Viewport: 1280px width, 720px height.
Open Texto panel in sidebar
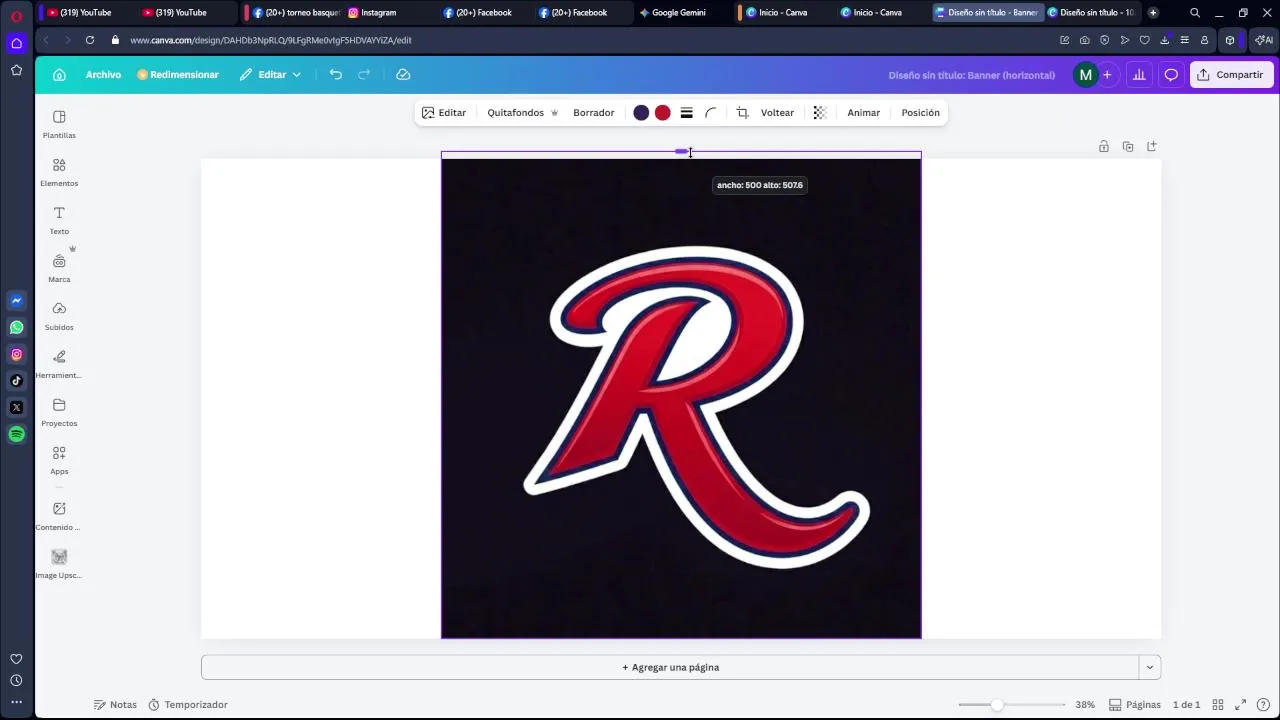59,220
